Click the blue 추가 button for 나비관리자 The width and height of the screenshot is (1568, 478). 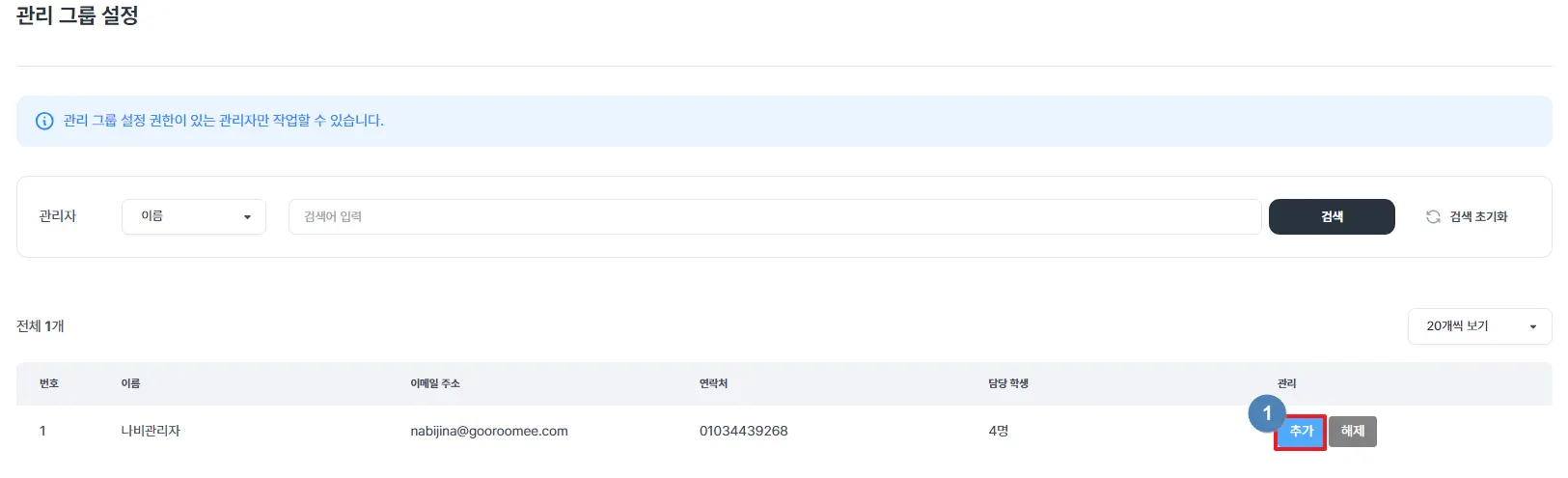1301,432
